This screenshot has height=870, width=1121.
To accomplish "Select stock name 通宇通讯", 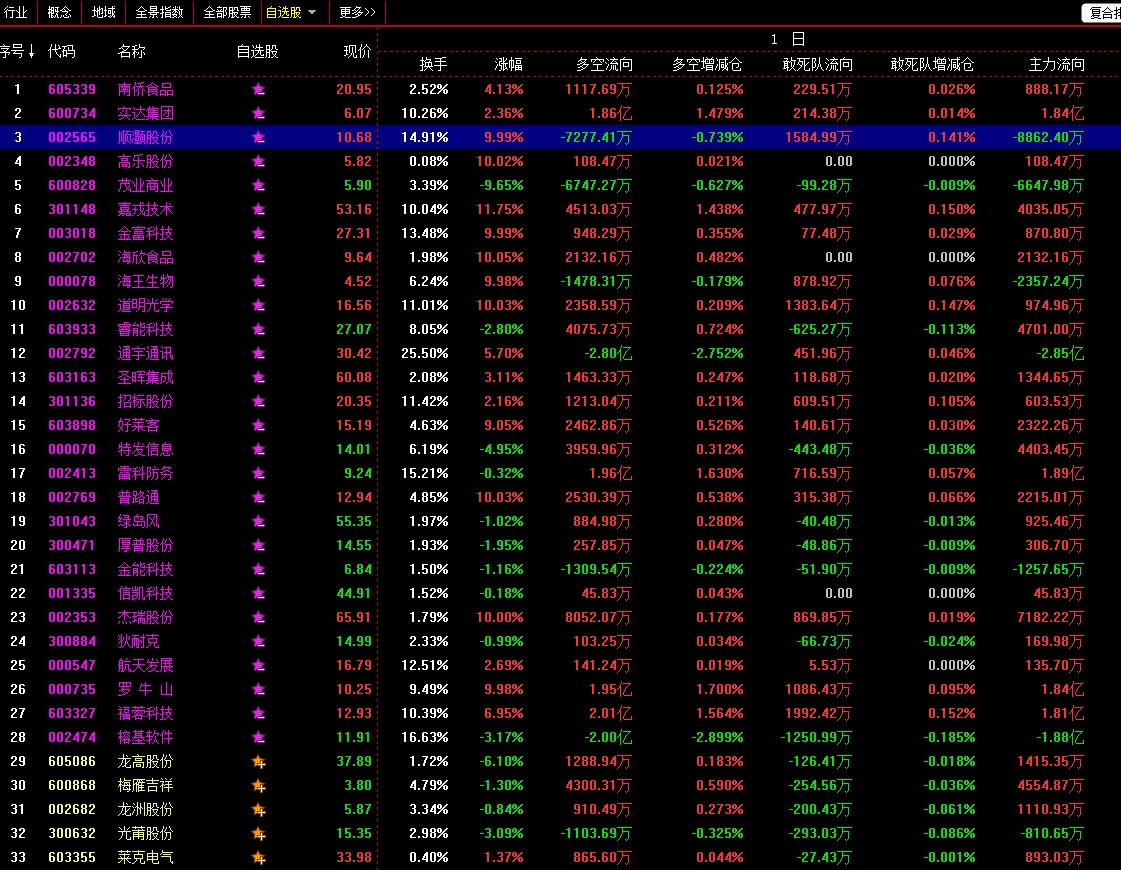I will click(x=145, y=354).
